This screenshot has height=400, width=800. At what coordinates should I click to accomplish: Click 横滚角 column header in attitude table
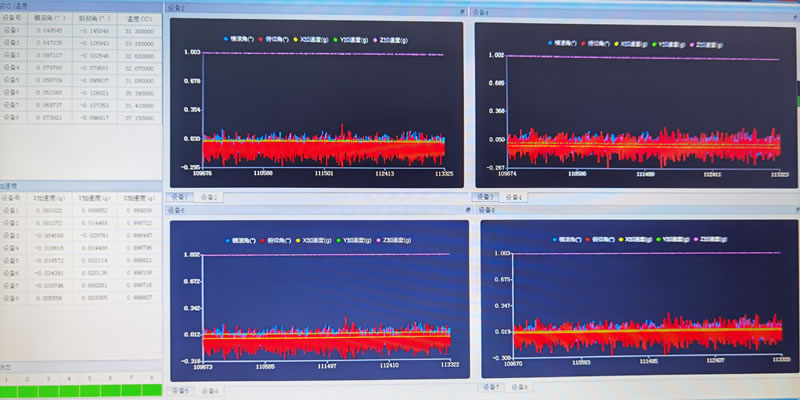(x=48, y=18)
